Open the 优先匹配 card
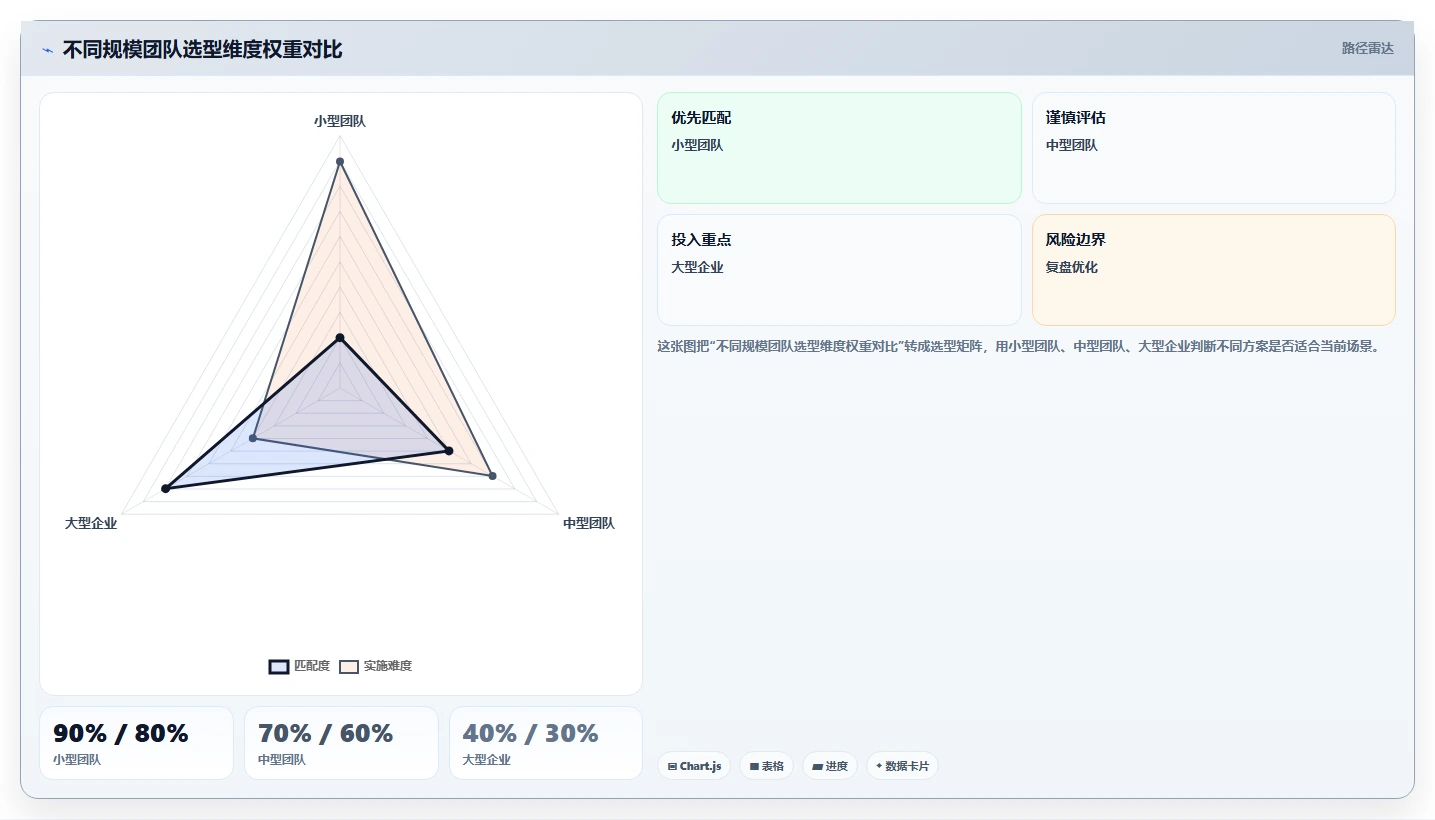The height and width of the screenshot is (820, 1435). pos(839,148)
